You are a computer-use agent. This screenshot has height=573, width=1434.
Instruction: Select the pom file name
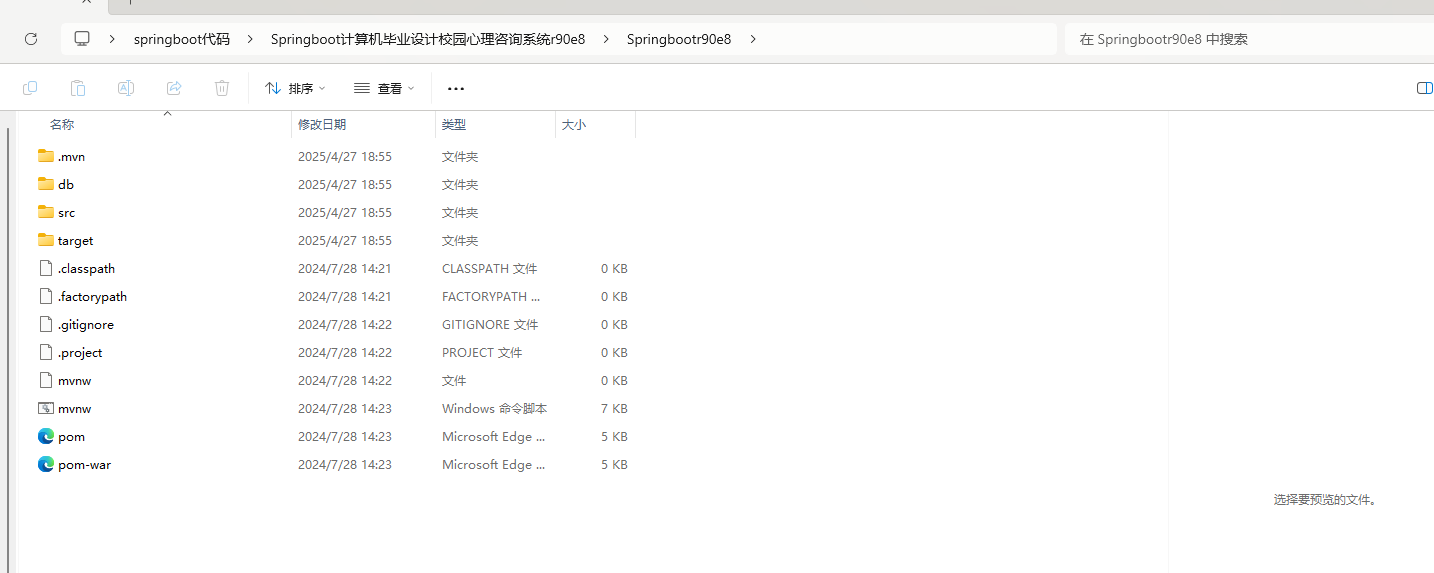tap(72, 437)
